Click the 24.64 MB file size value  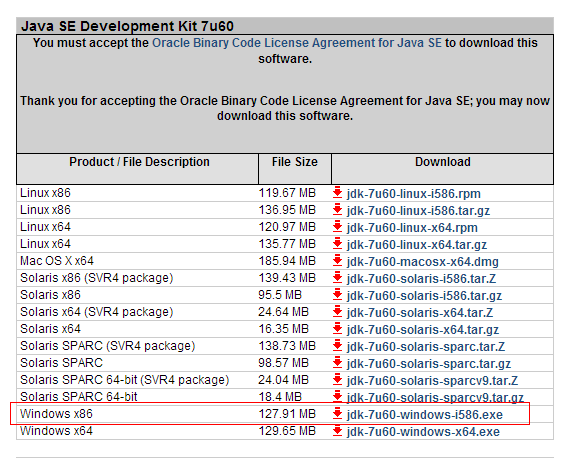pyautogui.click(x=283, y=312)
